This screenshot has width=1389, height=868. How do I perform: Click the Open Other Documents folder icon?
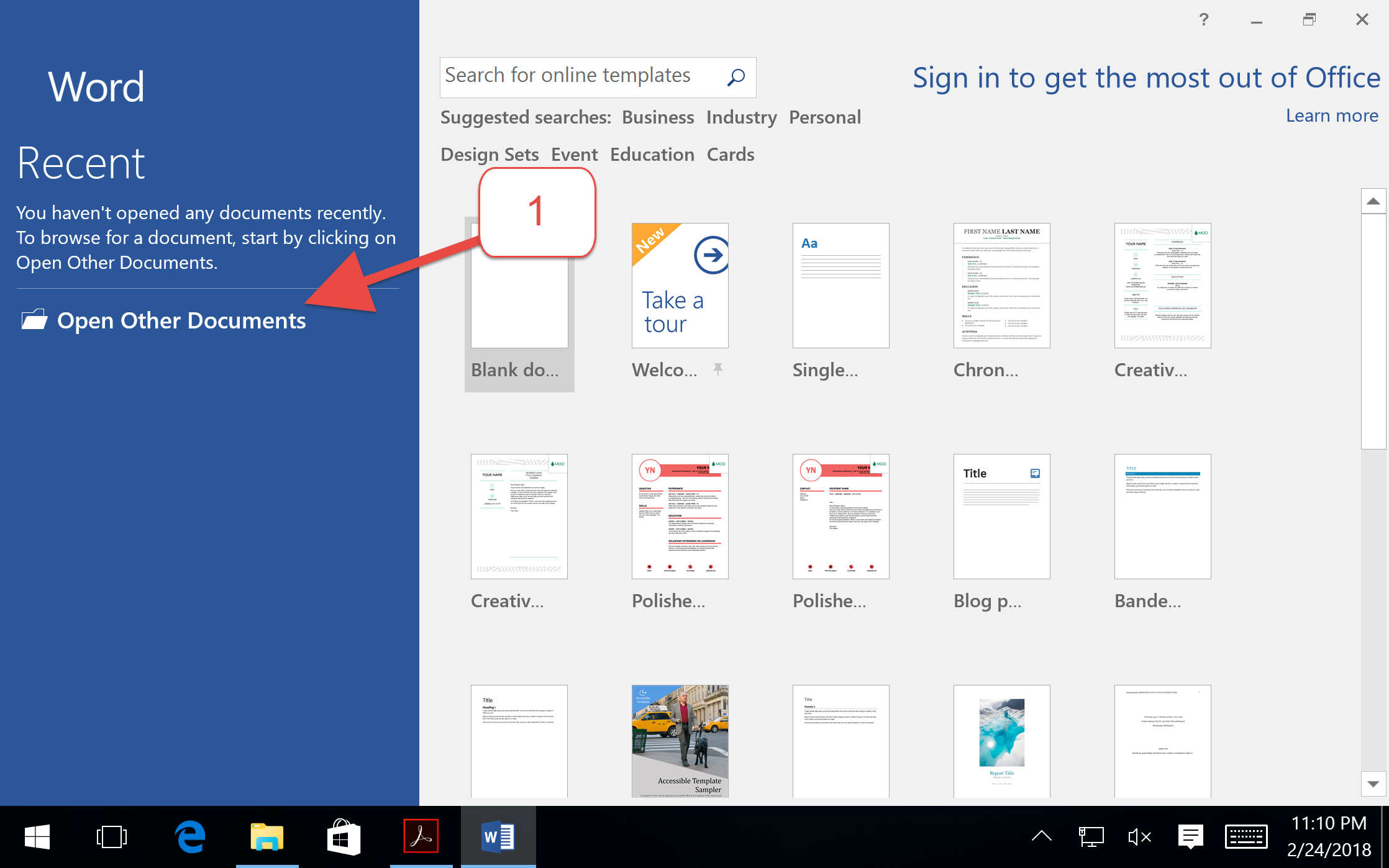[x=34, y=319]
